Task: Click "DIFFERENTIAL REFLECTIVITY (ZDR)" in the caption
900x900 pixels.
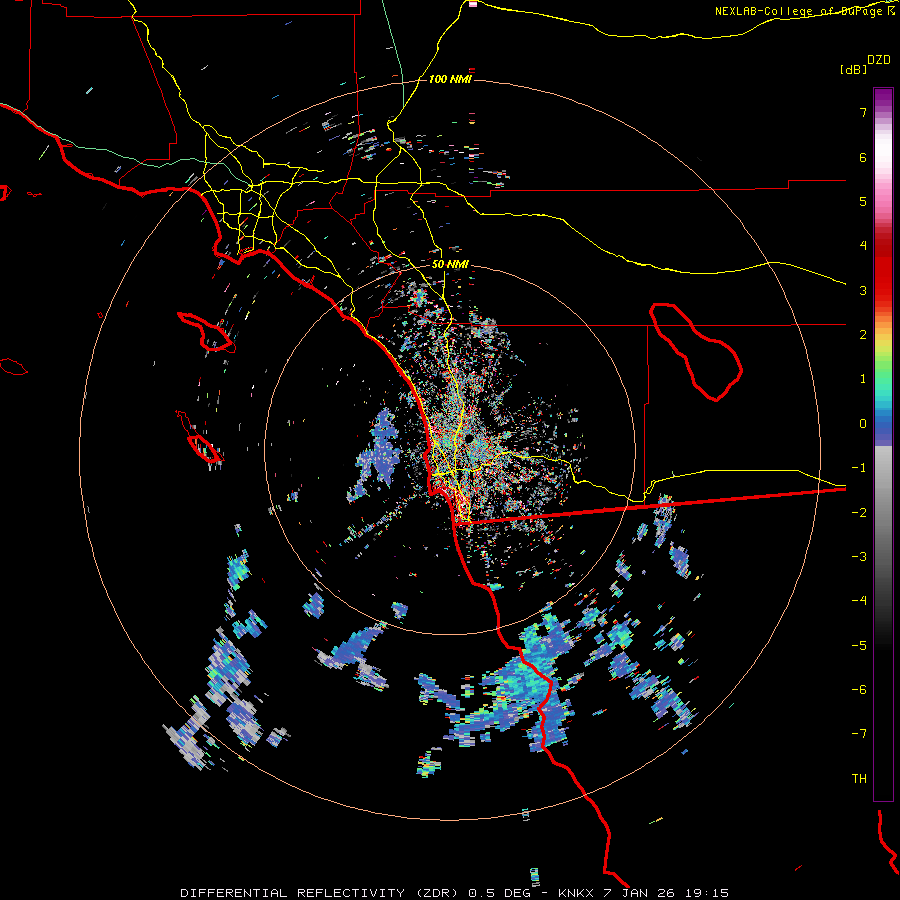Action: click(321, 893)
